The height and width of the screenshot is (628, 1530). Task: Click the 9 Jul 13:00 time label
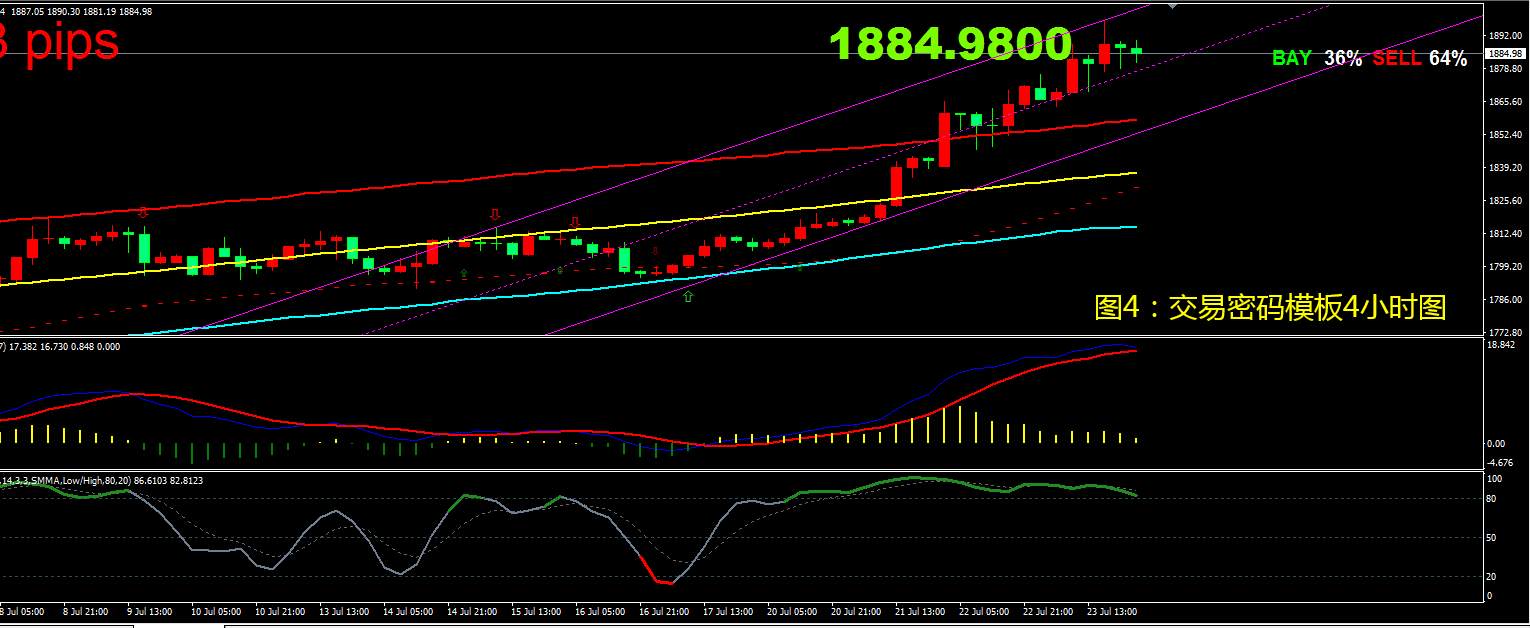point(148,611)
